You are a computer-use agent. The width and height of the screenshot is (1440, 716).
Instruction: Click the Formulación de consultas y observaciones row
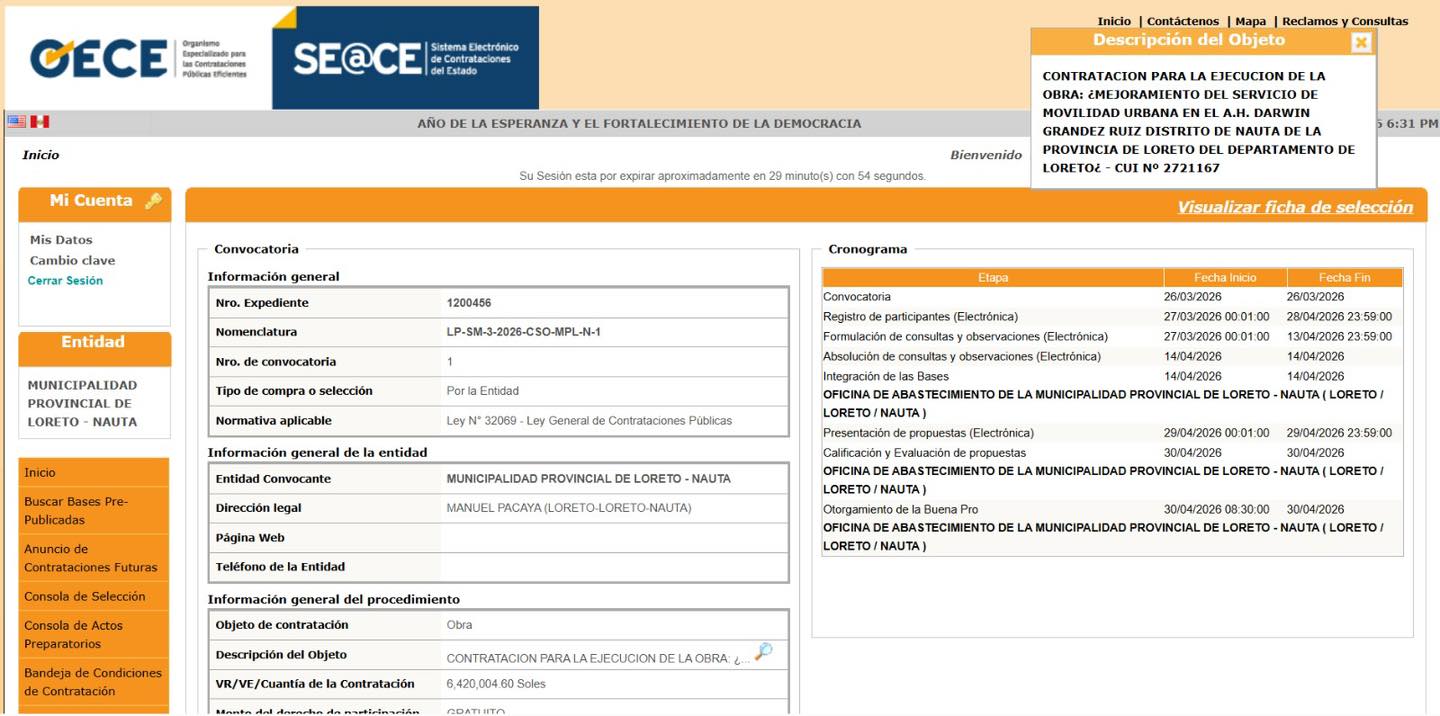tap(1112, 337)
